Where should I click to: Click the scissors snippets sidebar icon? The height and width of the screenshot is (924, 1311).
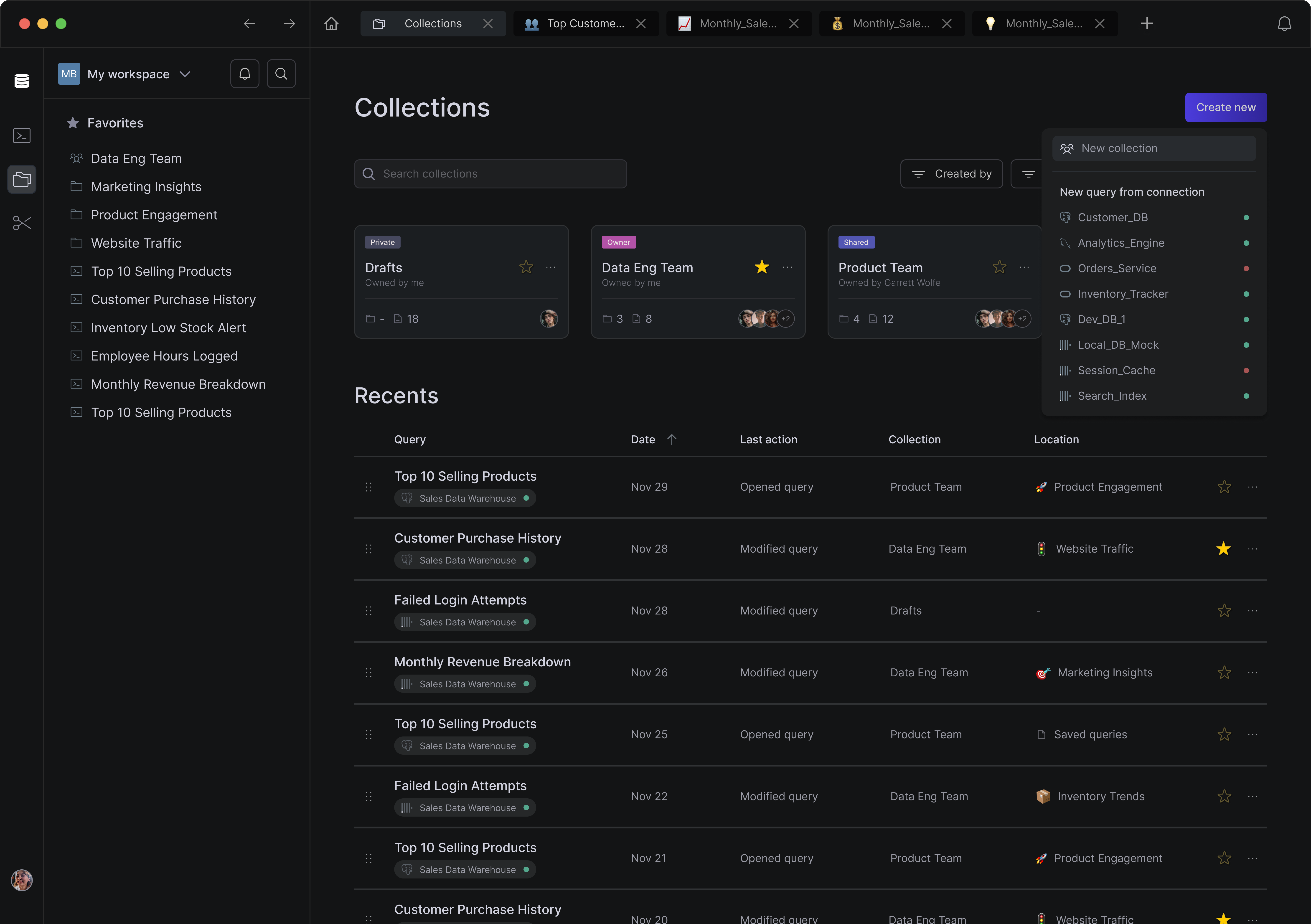[22, 223]
